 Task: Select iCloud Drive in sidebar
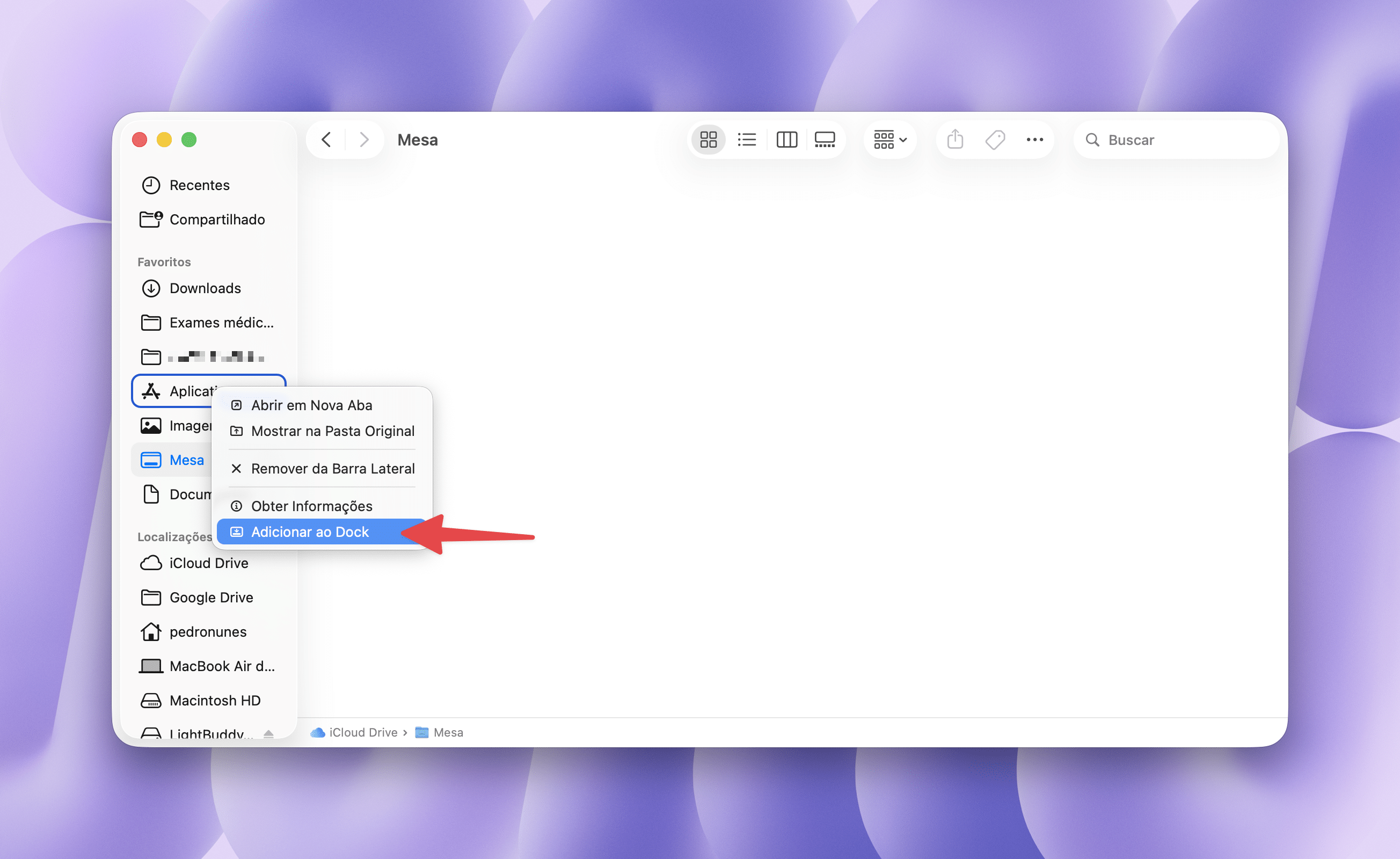(x=208, y=563)
